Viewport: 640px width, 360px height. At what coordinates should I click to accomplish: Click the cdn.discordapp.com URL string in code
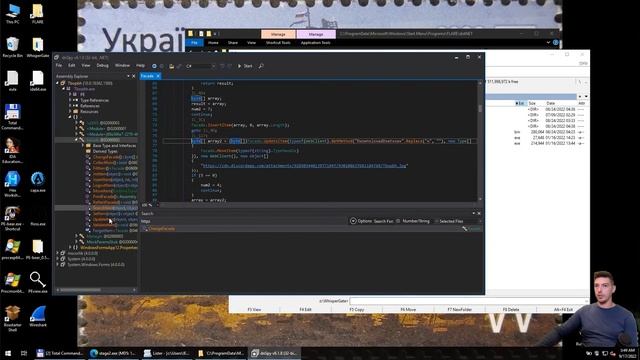(304, 166)
